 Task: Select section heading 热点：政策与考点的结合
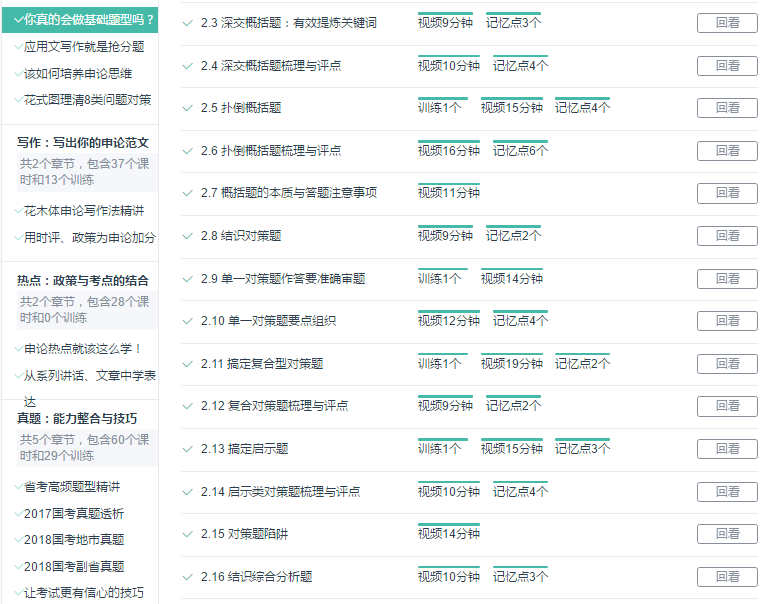pyautogui.click(x=83, y=281)
